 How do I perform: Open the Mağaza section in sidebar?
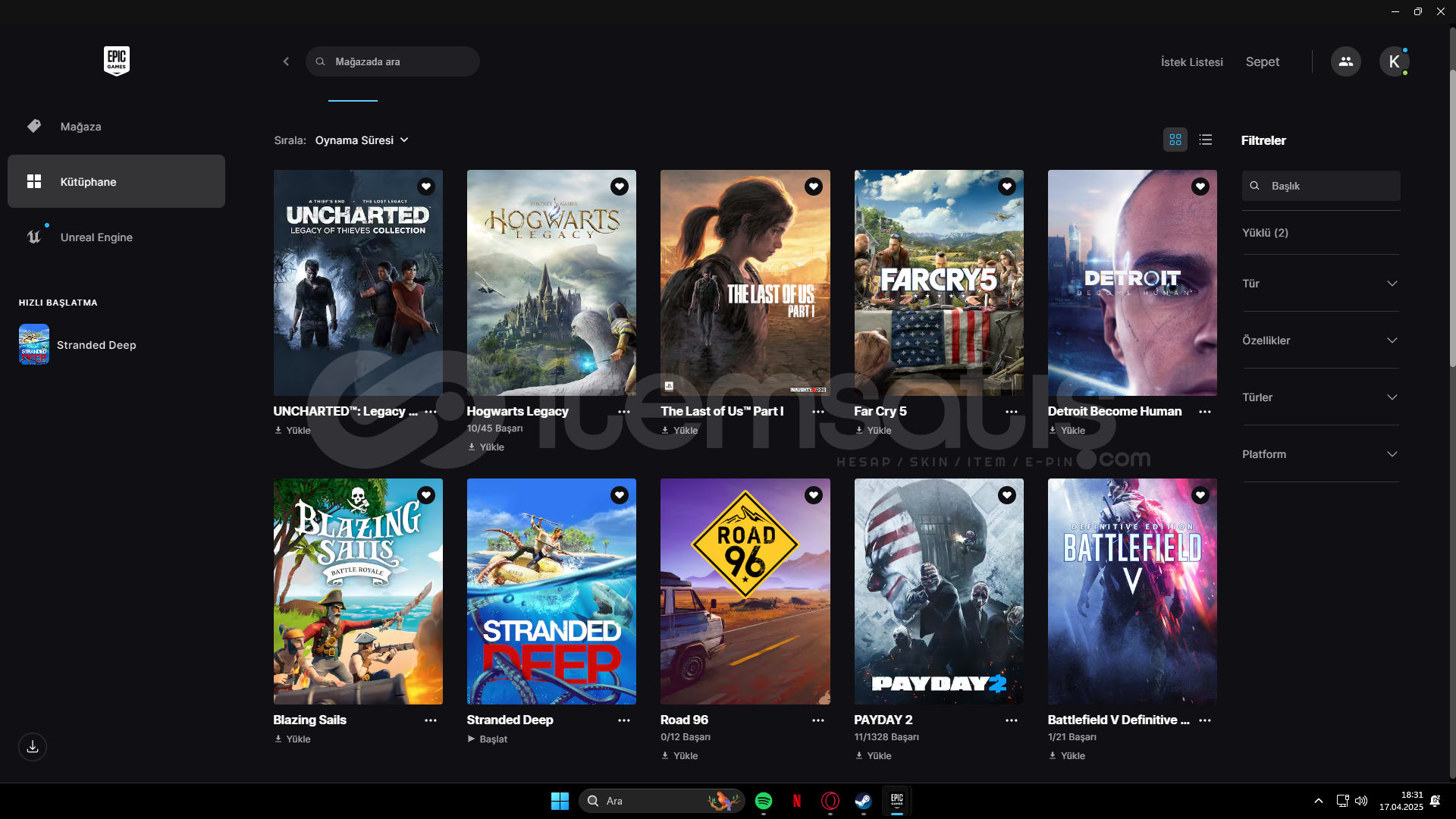[116, 127]
